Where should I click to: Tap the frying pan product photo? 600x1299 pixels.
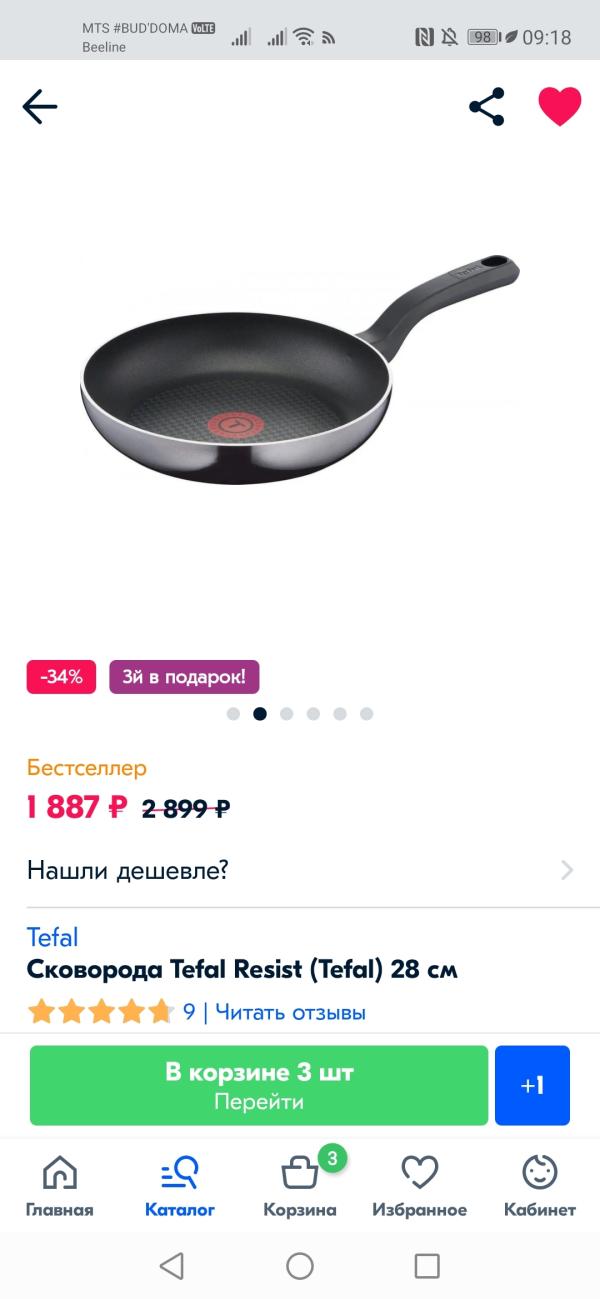point(300,372)
